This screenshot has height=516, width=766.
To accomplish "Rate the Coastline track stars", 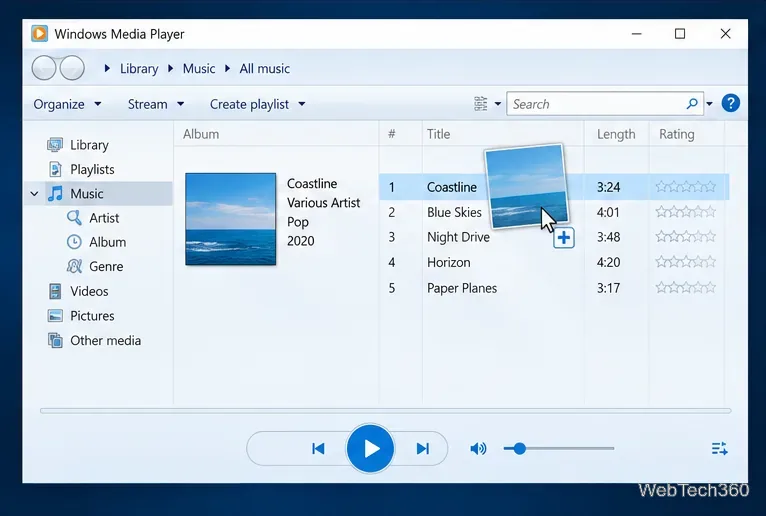I will coord(685,186).
